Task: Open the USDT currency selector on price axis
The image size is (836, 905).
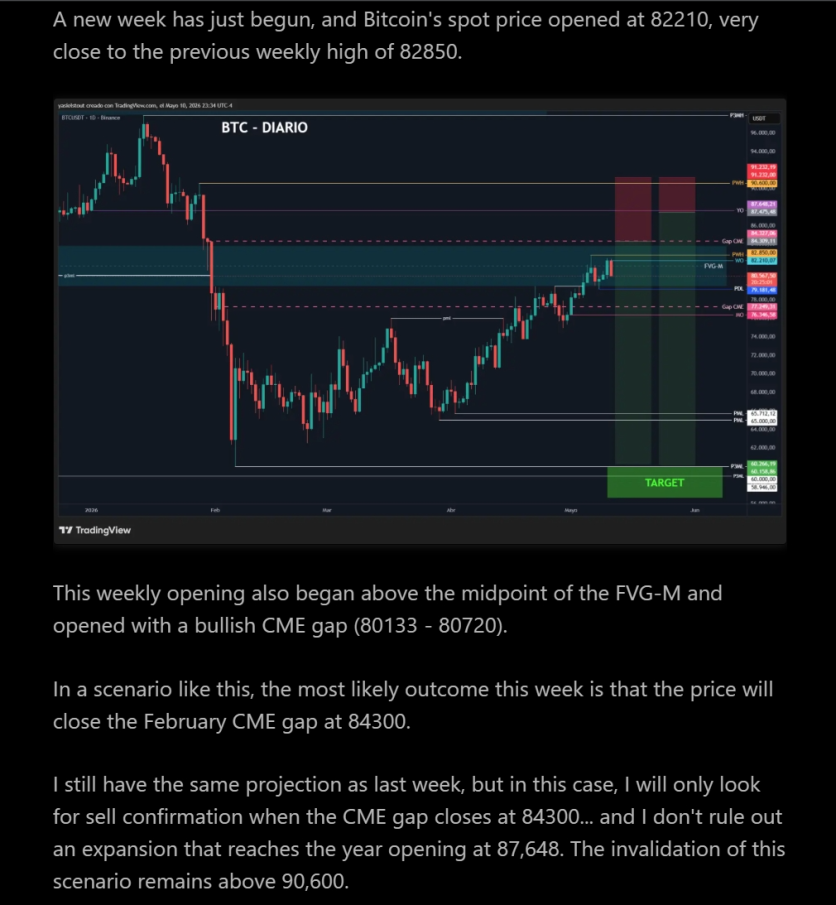Action: (x=763, y=118)
